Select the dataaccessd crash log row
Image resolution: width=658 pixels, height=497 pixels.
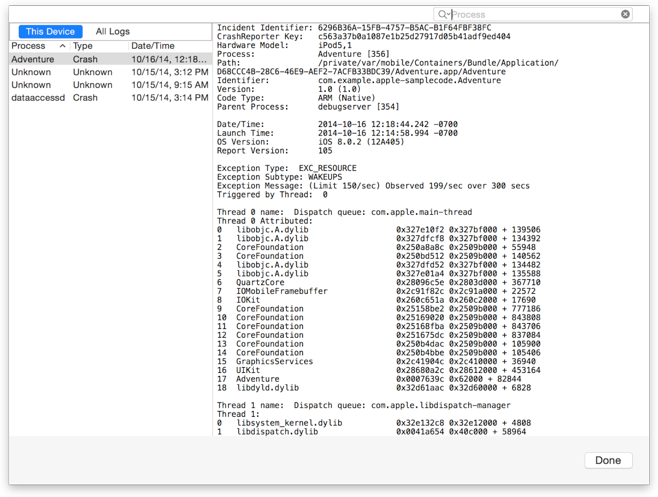point(110,98)
